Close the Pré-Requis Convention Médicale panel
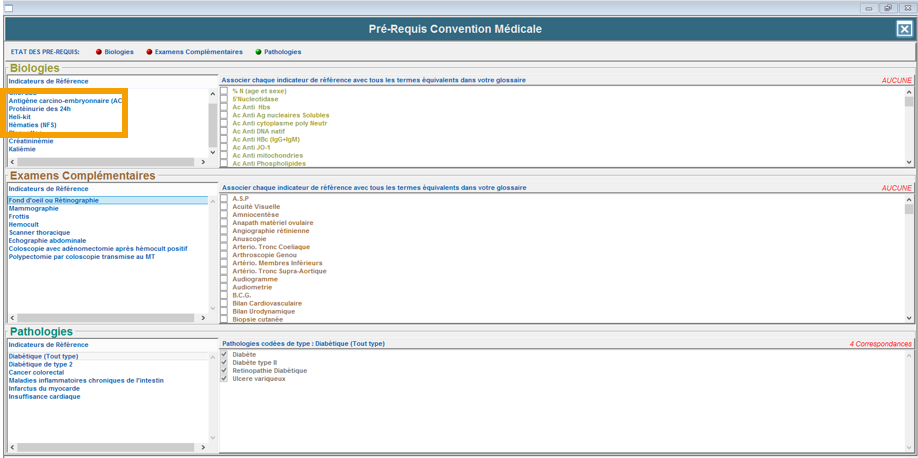Viewport: 918px width, 458px height. click(903, 29)
